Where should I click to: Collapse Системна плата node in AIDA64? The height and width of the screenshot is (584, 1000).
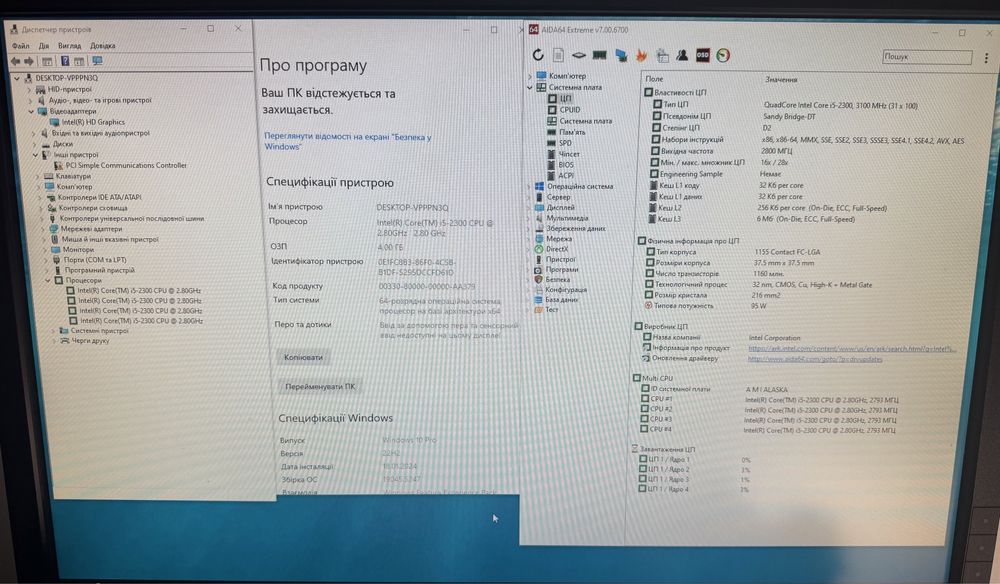coord(529,87)
